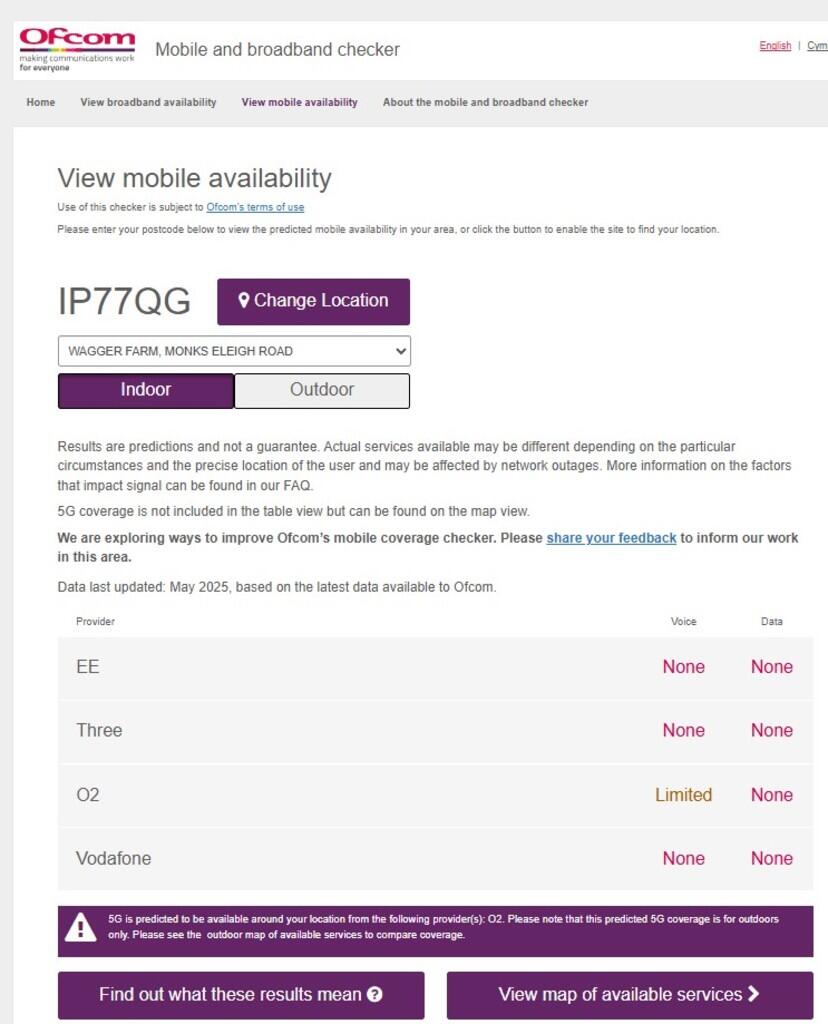Select the Indoor coverage toggle
This screenshot has width=828, height=1024.
(146, 390)
